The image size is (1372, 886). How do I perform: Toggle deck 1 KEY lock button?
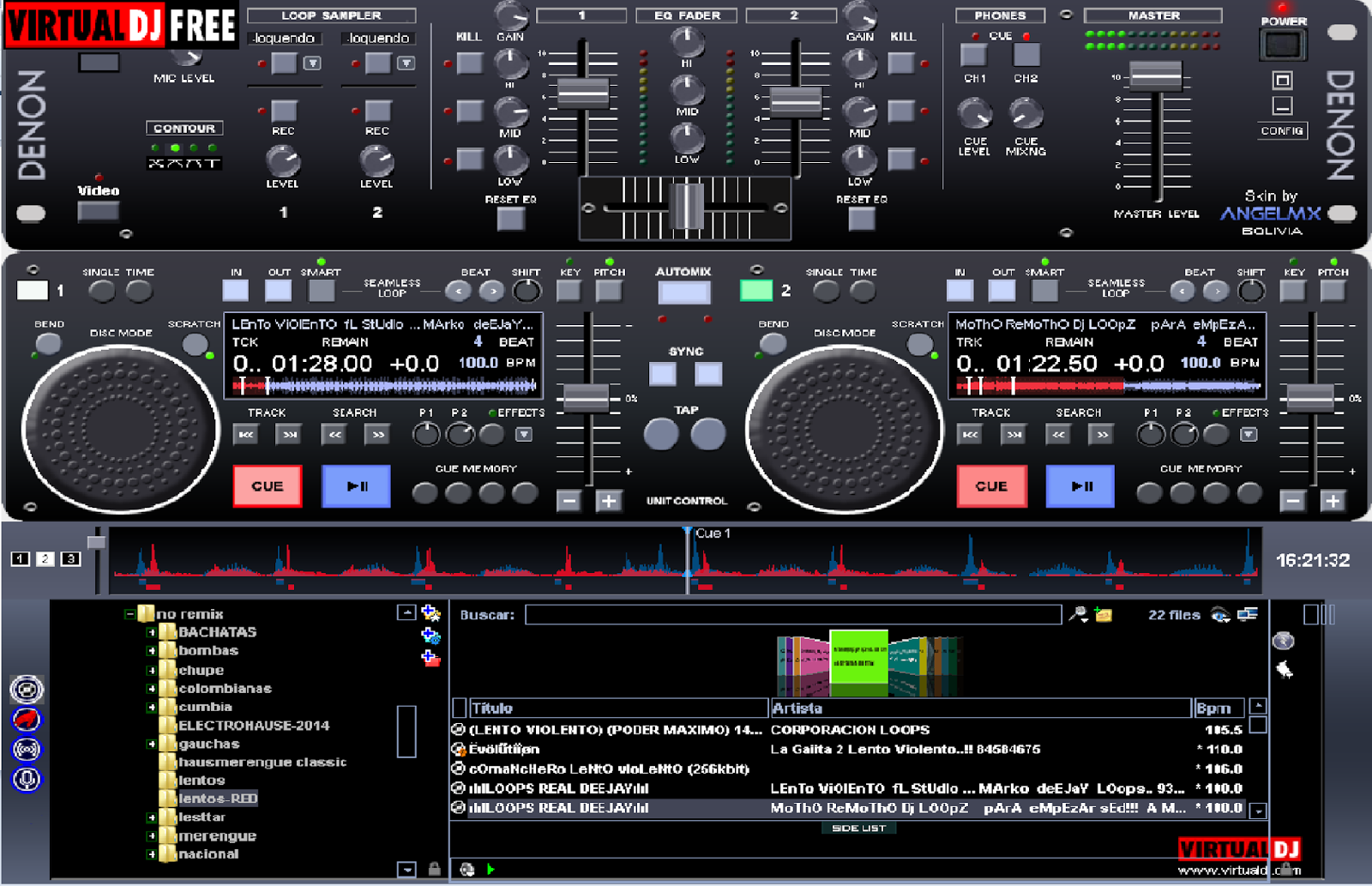[569, 291]
